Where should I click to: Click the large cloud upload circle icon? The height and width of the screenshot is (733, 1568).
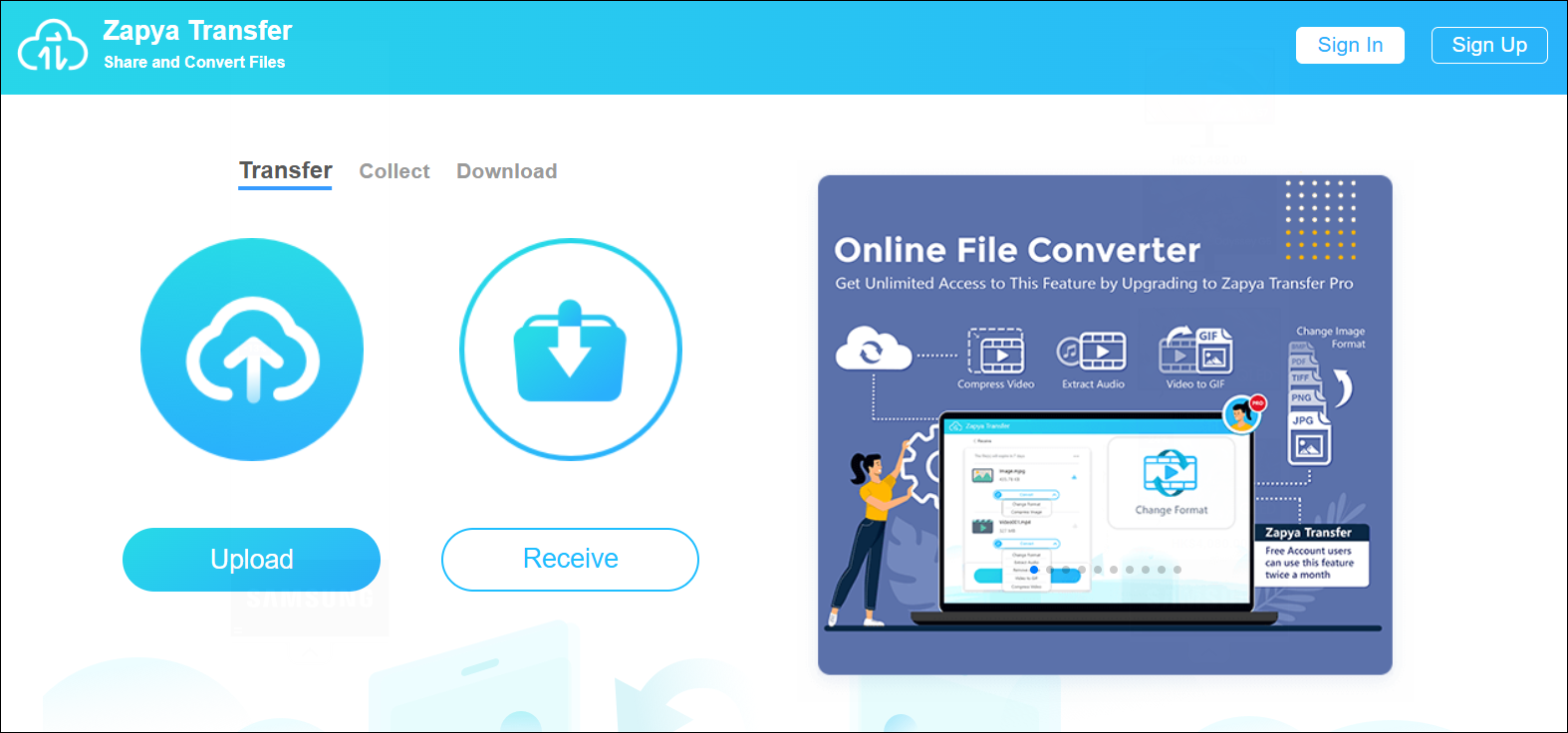pos(252,350)
